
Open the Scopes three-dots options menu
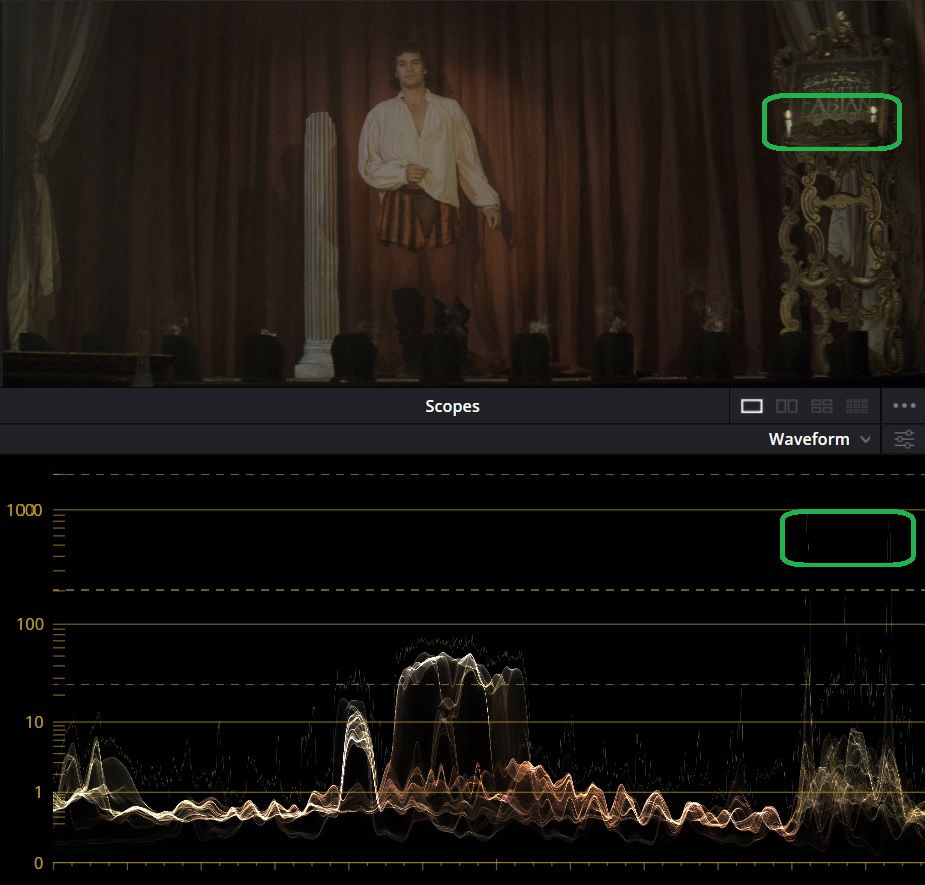point(904,406)
